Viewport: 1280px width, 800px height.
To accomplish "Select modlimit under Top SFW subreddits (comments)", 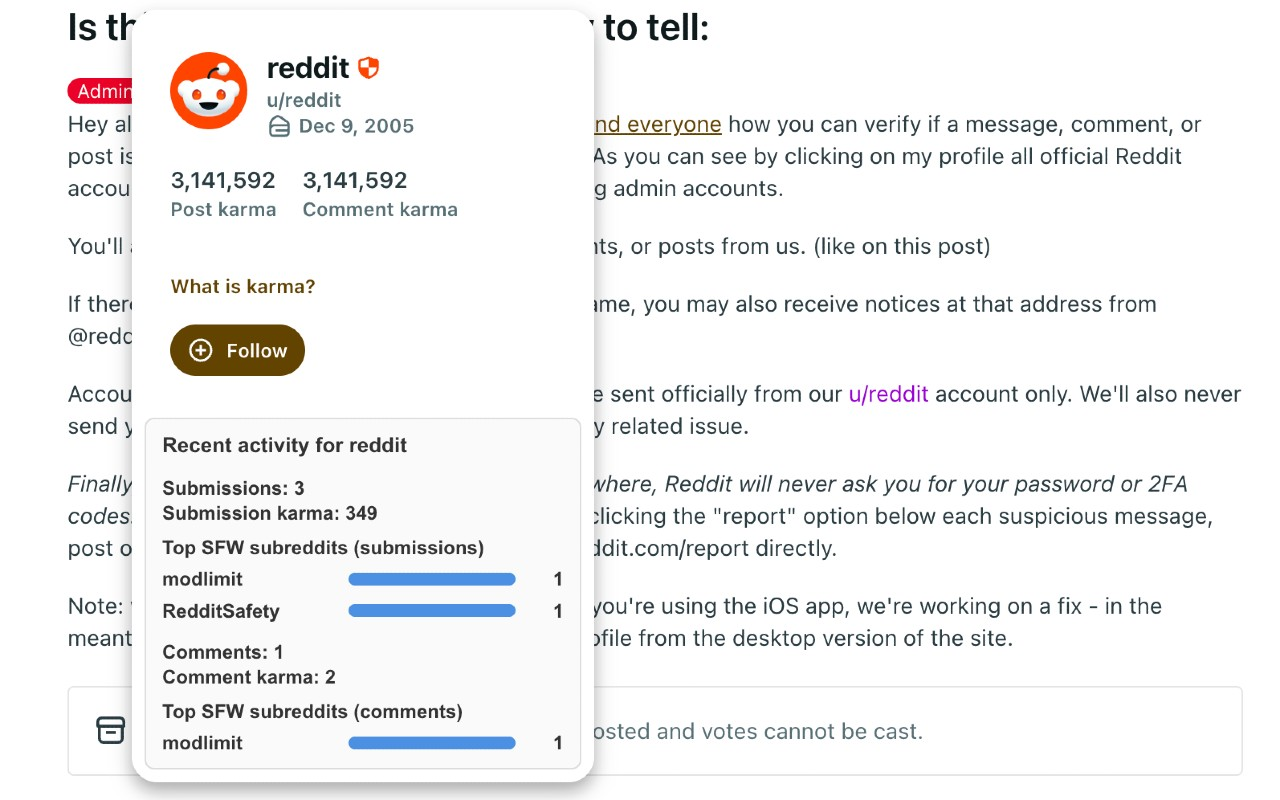I will point(203,743).
